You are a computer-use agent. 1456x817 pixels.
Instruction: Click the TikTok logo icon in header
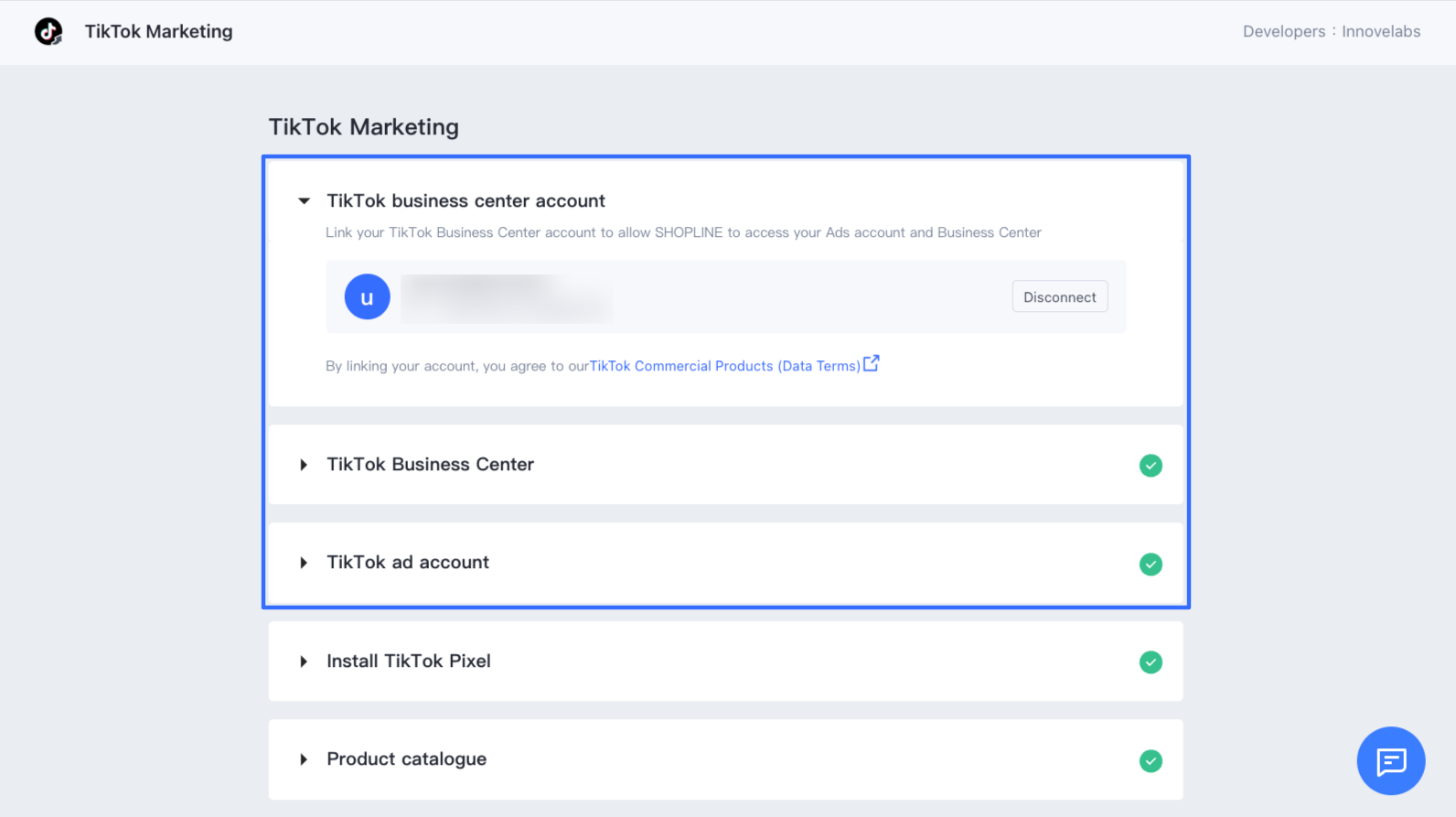click(48, 31)
